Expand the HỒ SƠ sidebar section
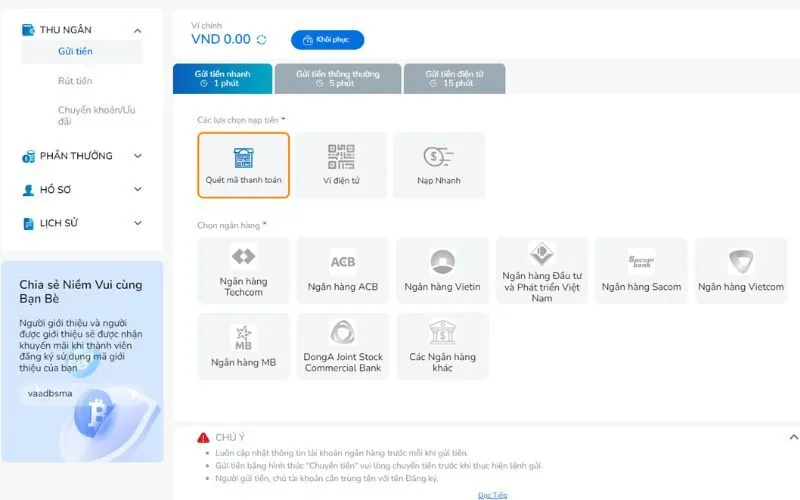The width and height of the screenshot is (800, 500). (138, 189)
